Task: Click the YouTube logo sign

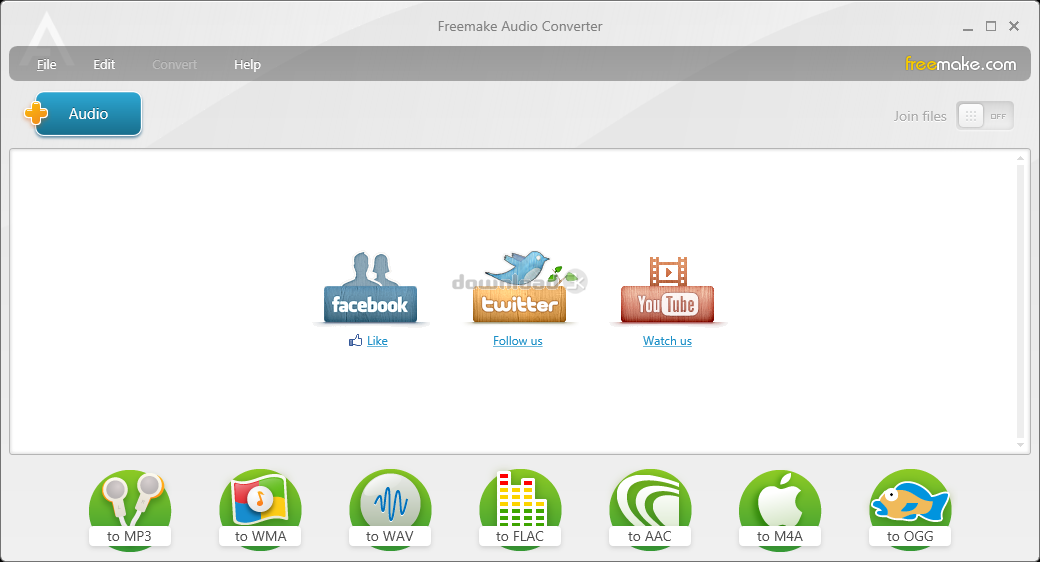Action: point(667,289)
